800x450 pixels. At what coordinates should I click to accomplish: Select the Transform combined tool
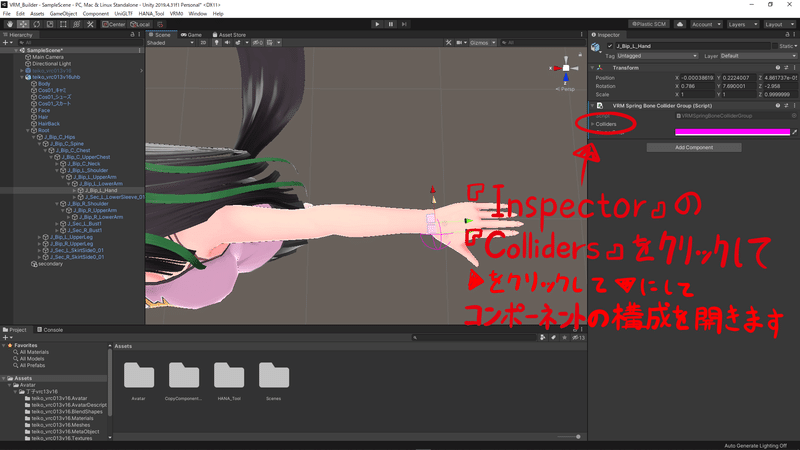click(x=77, y=24)
